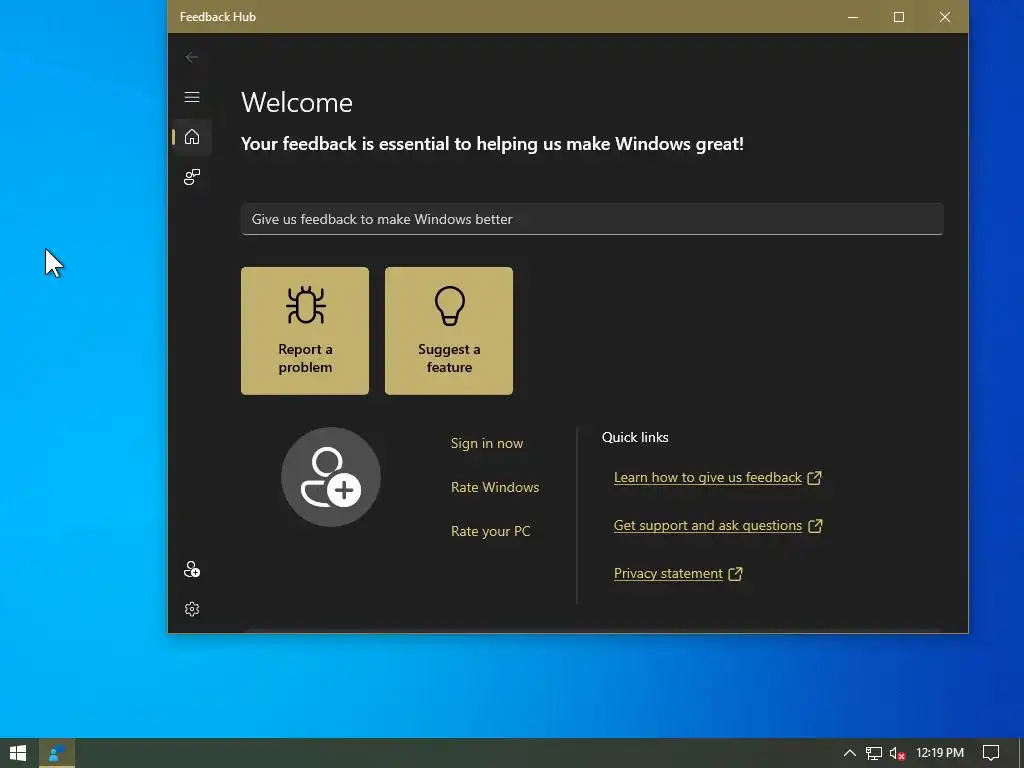The height and width of the screenshot is (768, 1024).
Task: Click the back arrow at top left
Action: (x=191, y=57)
